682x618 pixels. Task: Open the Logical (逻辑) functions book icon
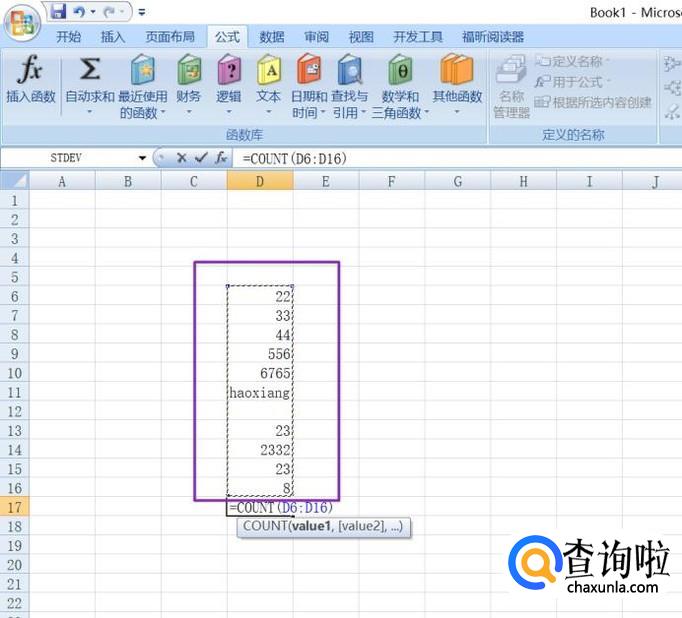[229, 72]
